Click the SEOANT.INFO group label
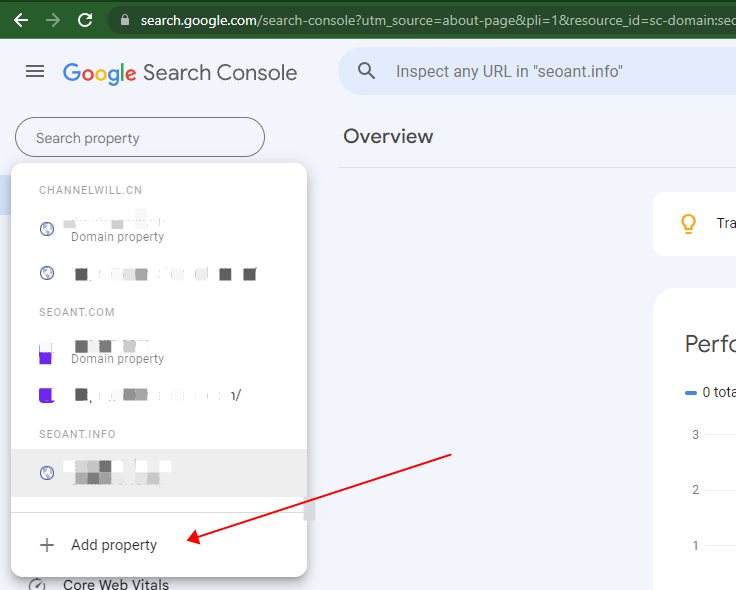This screenshot has height=590, width=736. (x=77, y=434)
